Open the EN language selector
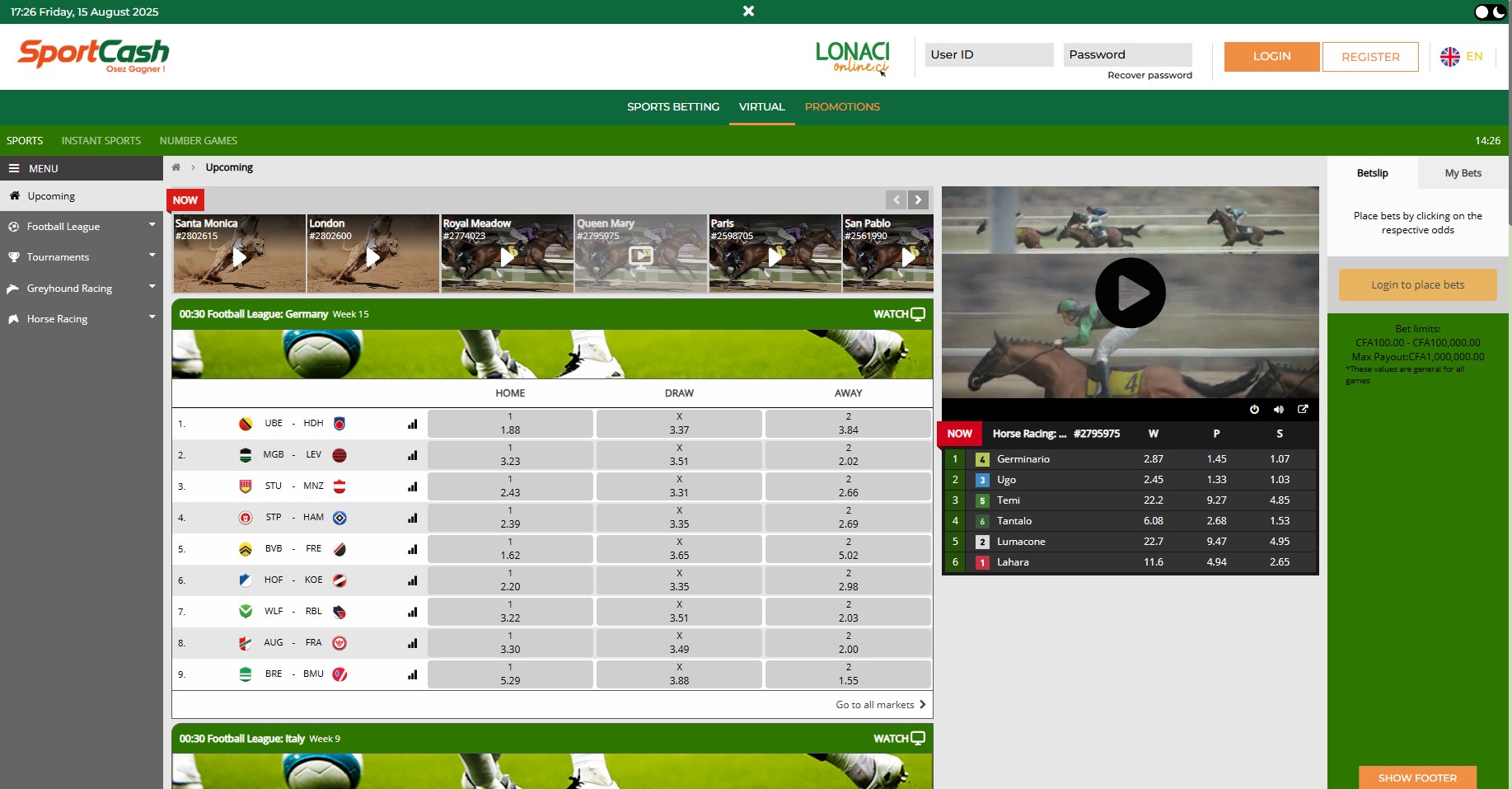 [1462, 57]
